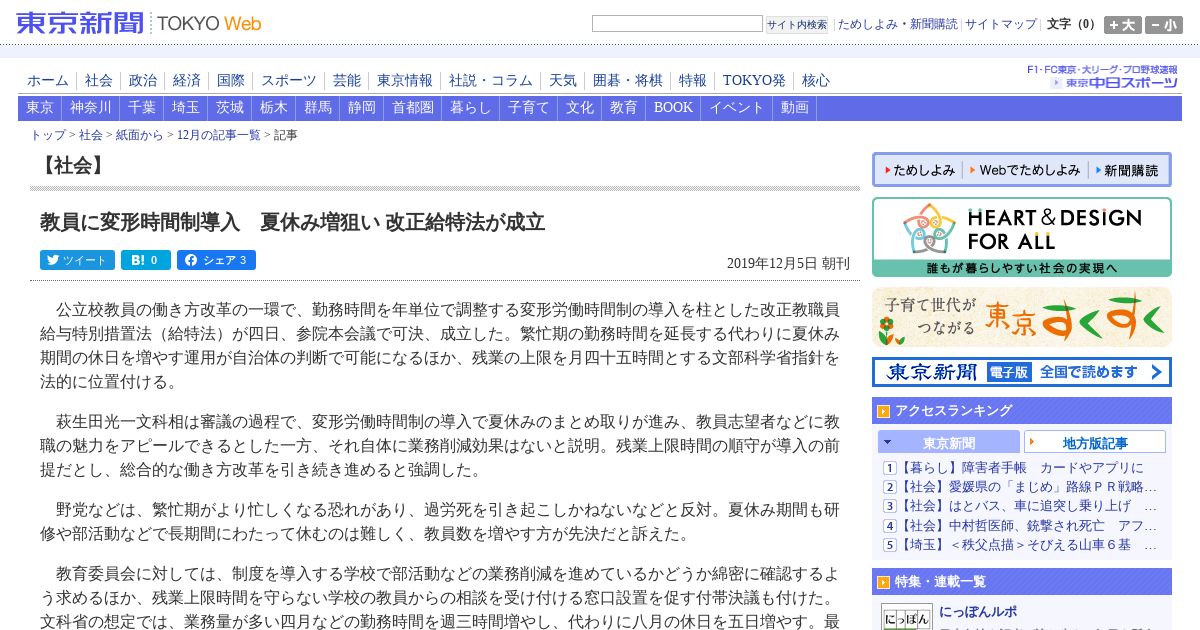Viewport: 1200px width, 630px height.
Task: Open 政治 section menu
Action: click(x=143, y=81)
